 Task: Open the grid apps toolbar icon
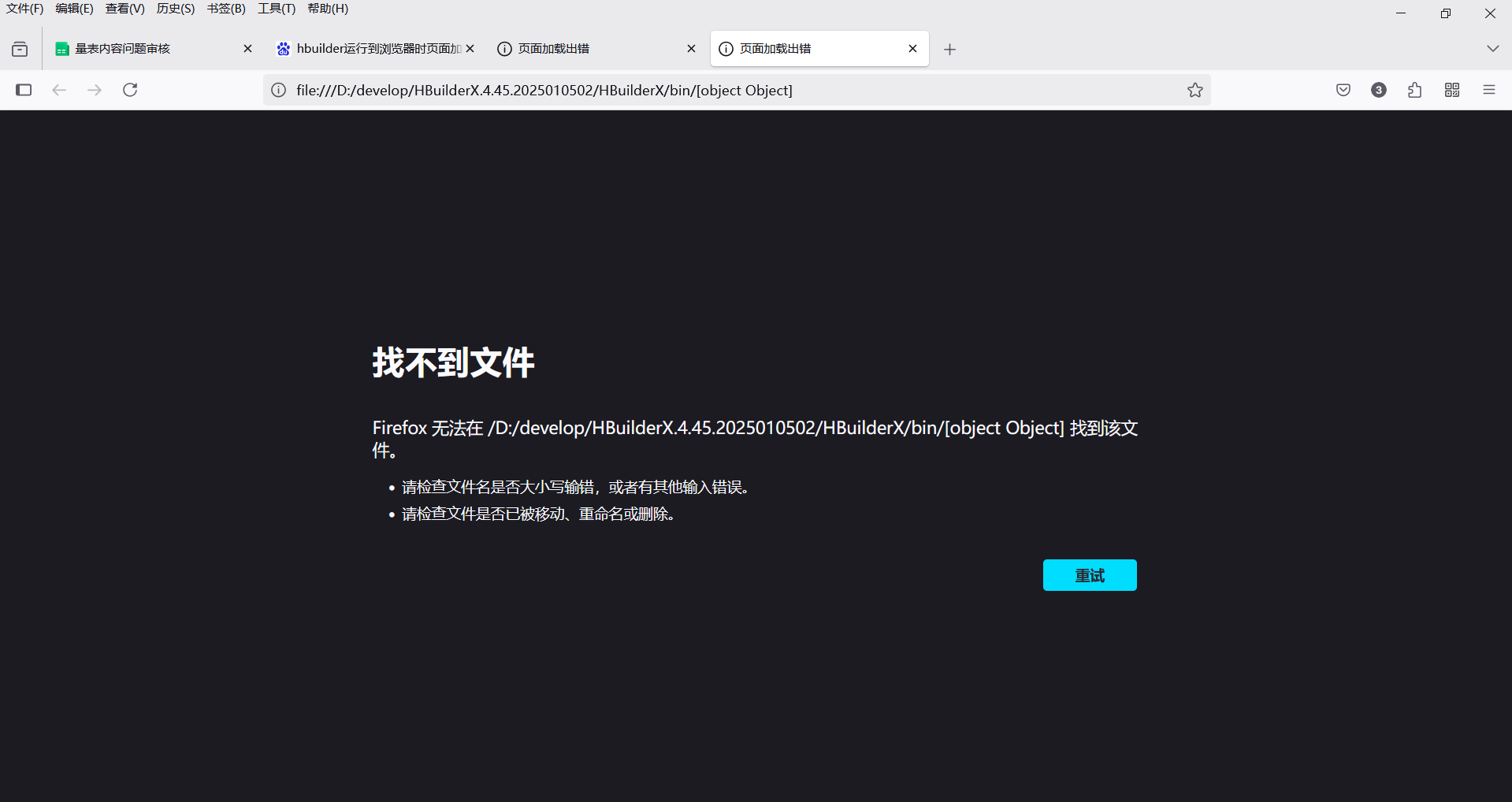pos(1452,90)
